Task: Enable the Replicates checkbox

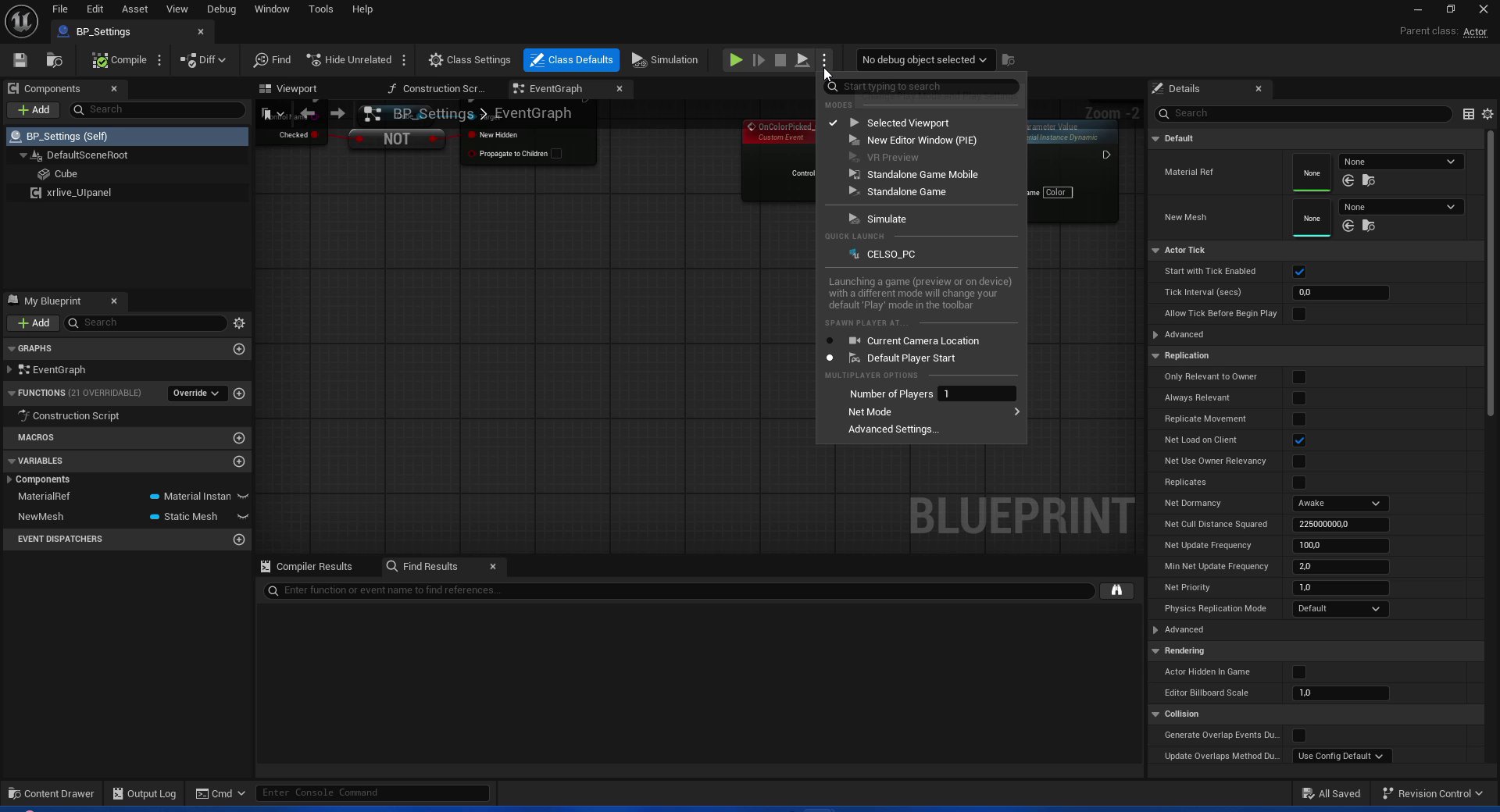Action: pyautogui.click(x=1299, y=483)
